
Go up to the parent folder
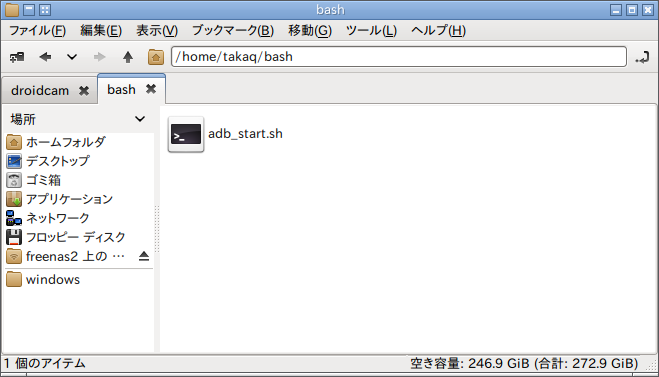tap(128, 57)
